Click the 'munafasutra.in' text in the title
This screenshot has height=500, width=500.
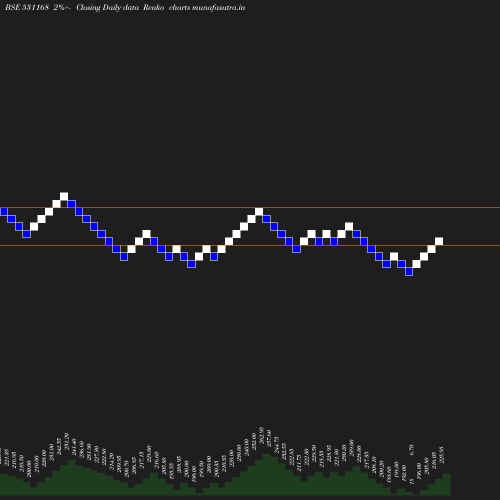click(x=219, y=7)
